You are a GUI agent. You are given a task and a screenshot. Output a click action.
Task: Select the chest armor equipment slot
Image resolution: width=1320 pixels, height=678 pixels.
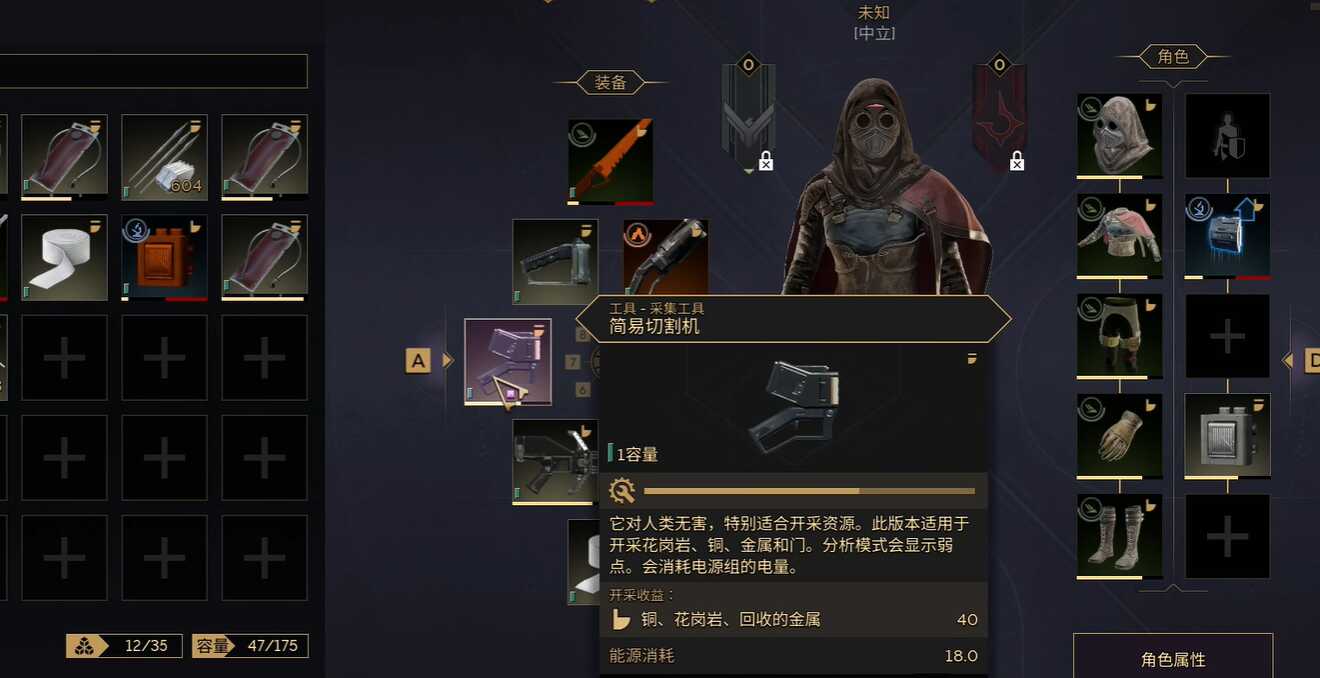[x=1120, y=237]
